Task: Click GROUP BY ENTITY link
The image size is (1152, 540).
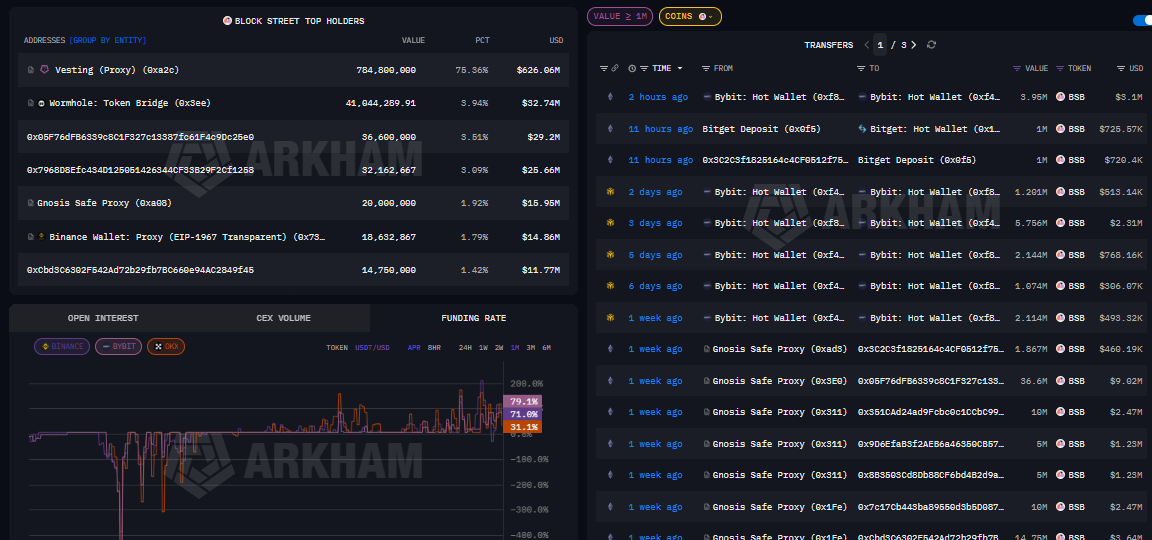Action: coord(107,40)
